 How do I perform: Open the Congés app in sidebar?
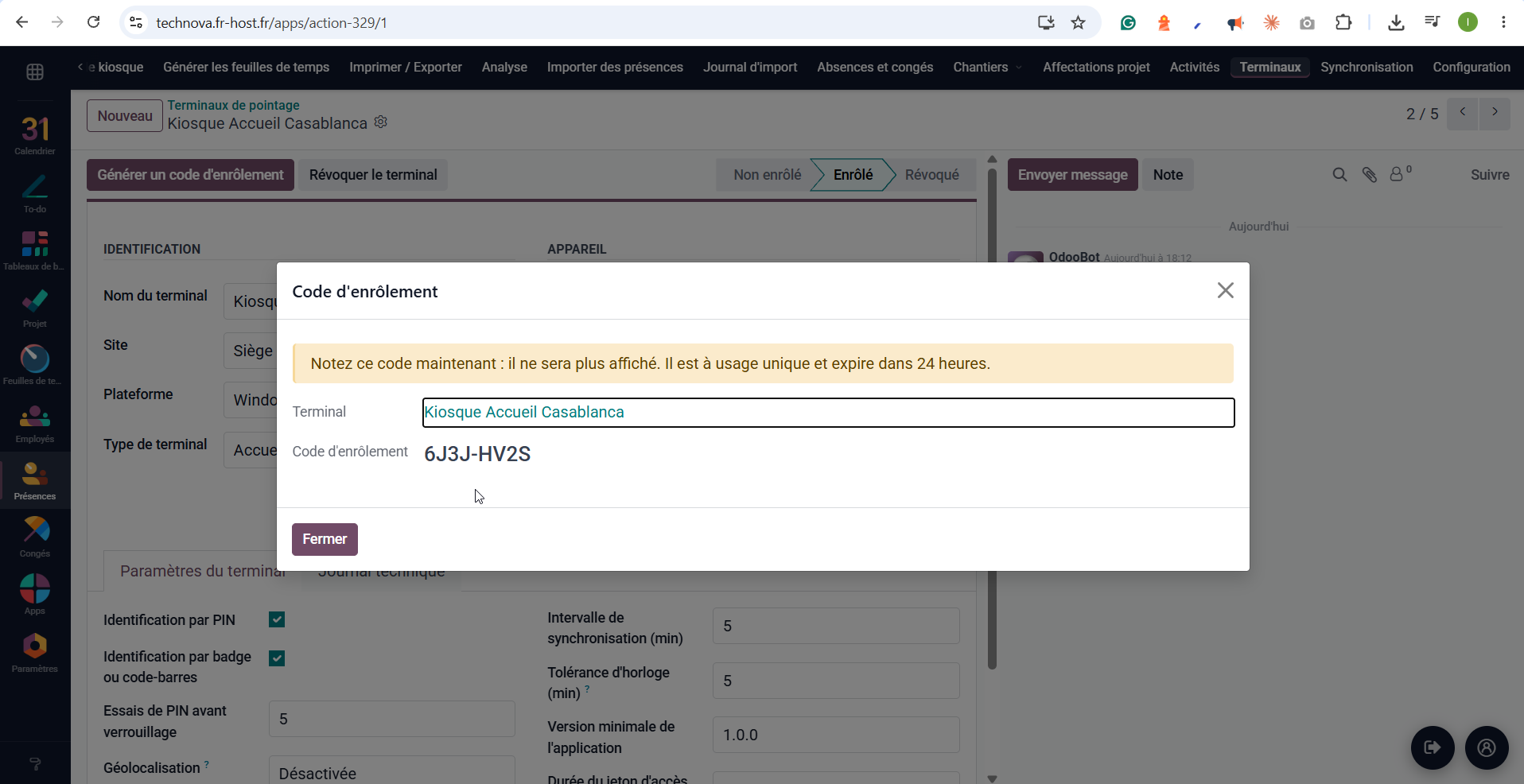(35, 538)
